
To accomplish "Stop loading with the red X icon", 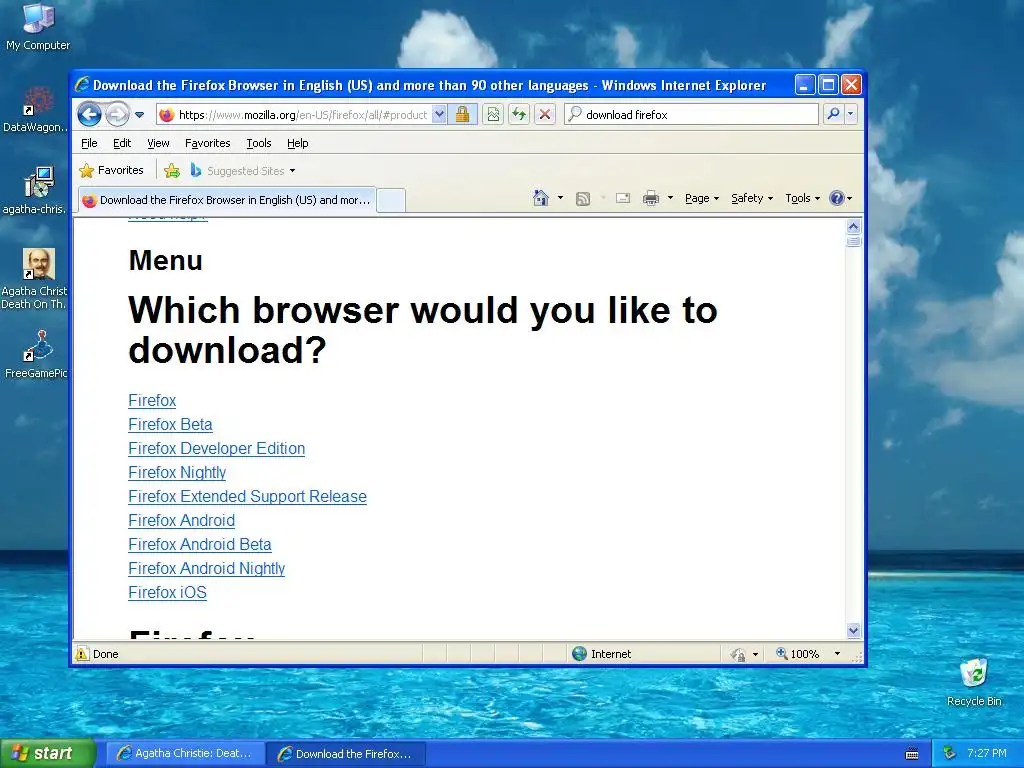I will point(545,115).
